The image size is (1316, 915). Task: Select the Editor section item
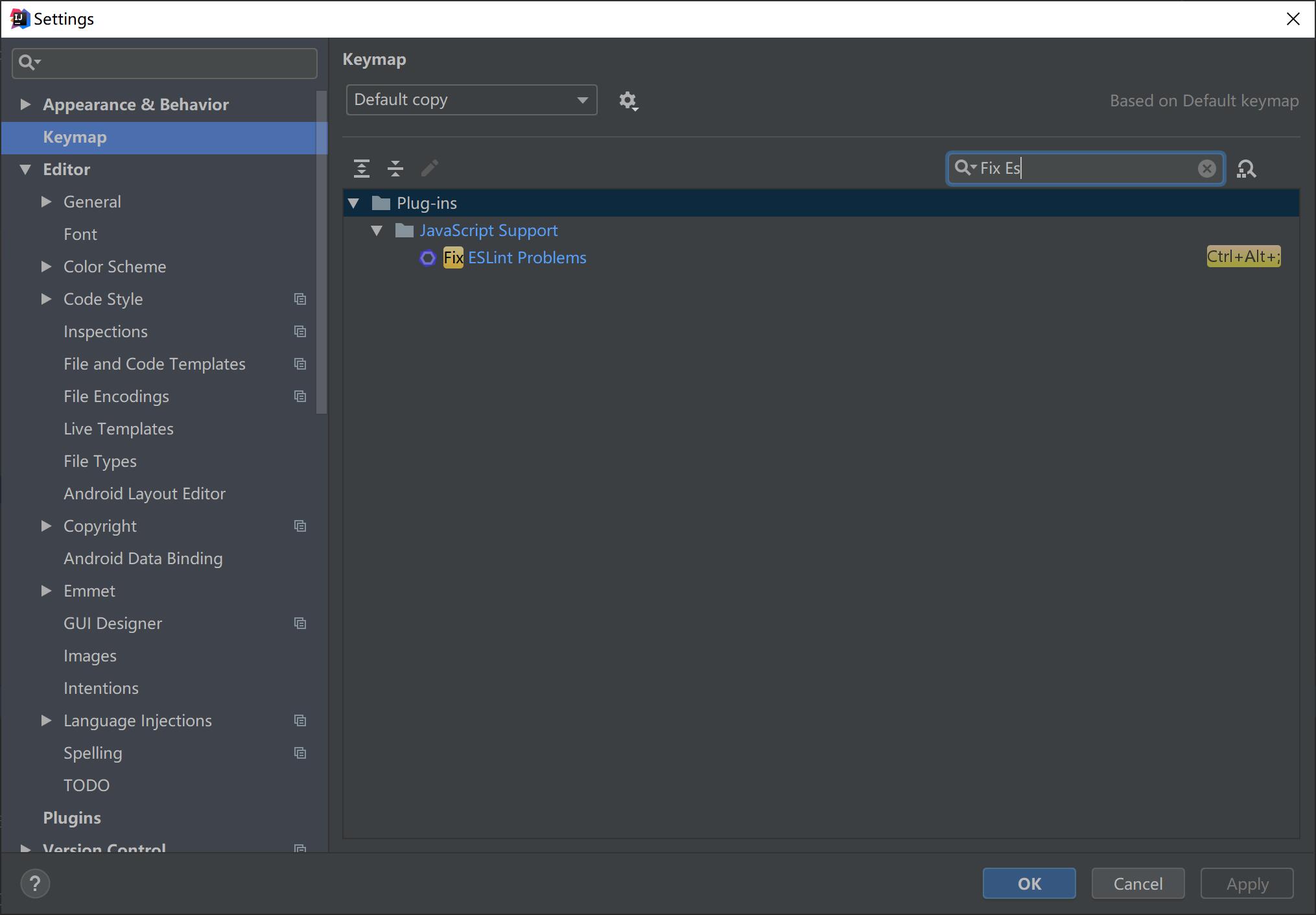pyautogui.click(x=65, y=169)
